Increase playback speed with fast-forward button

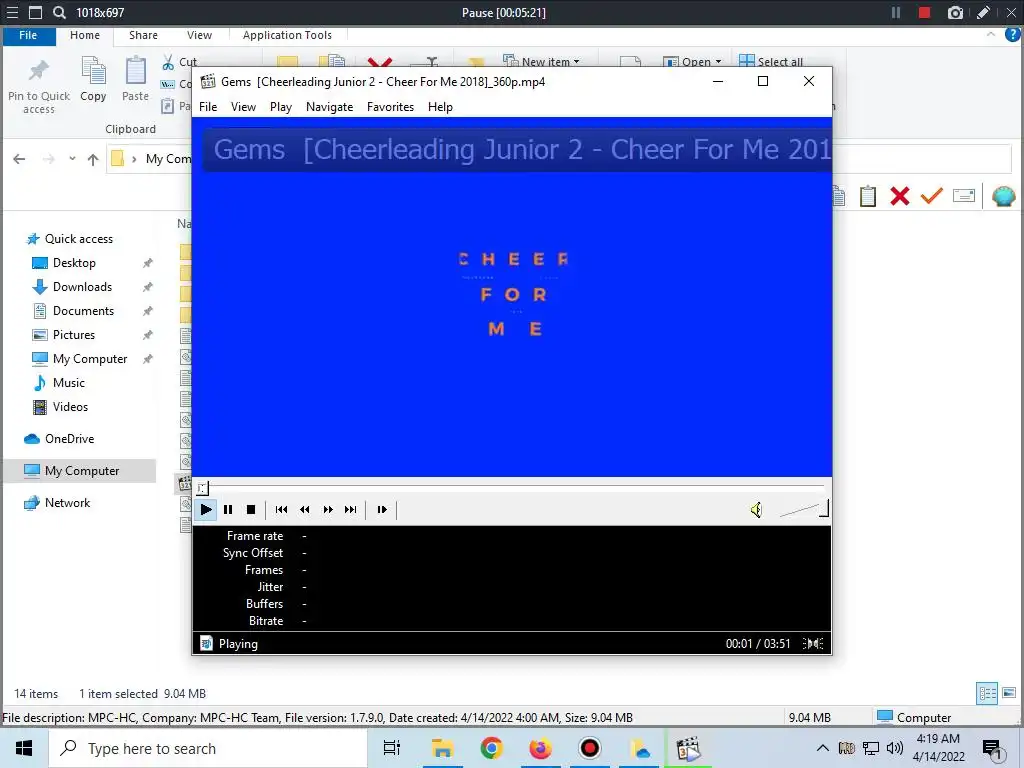point(328,509)
